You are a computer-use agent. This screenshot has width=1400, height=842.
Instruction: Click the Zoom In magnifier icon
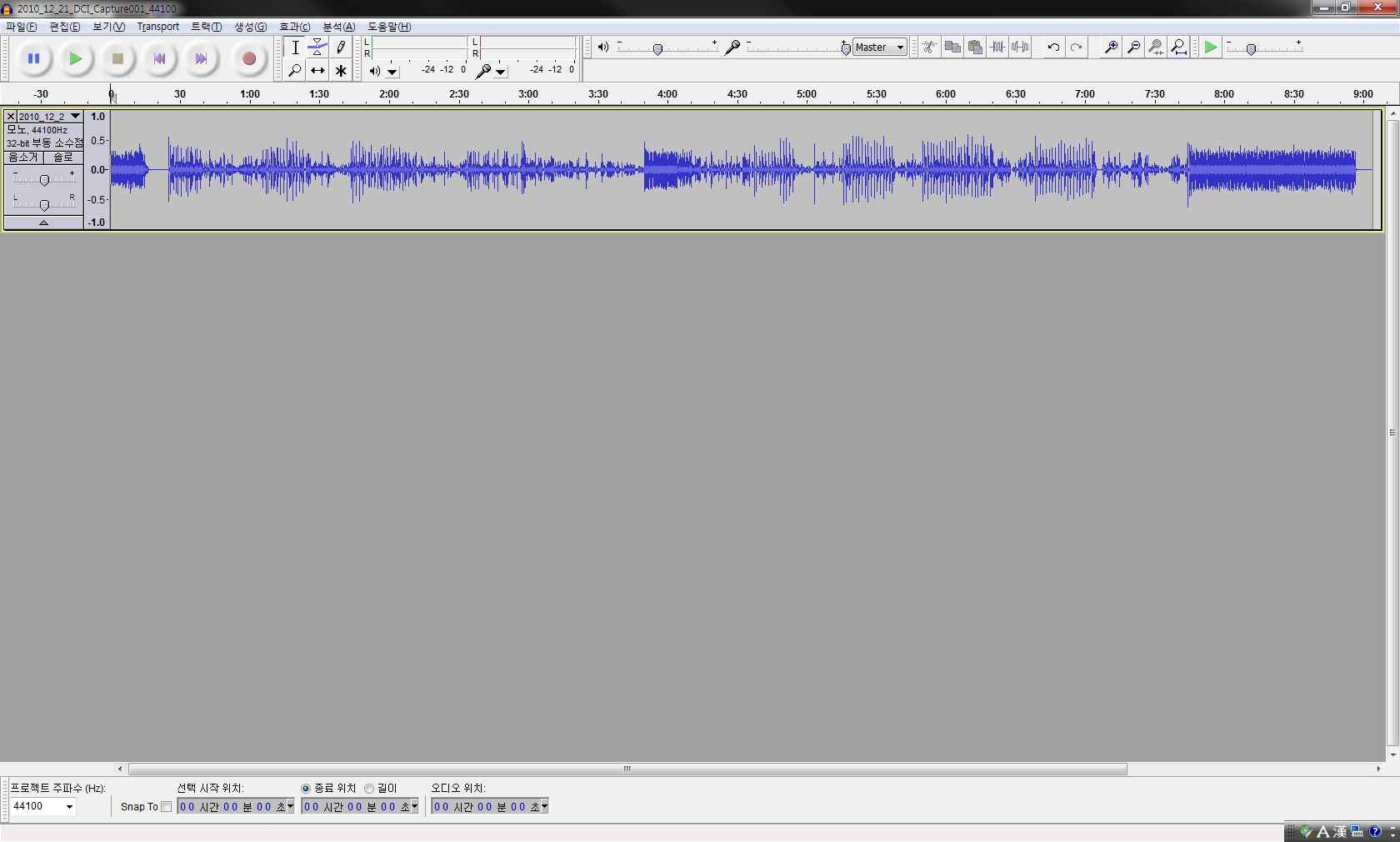click(x=1111, y=48)
